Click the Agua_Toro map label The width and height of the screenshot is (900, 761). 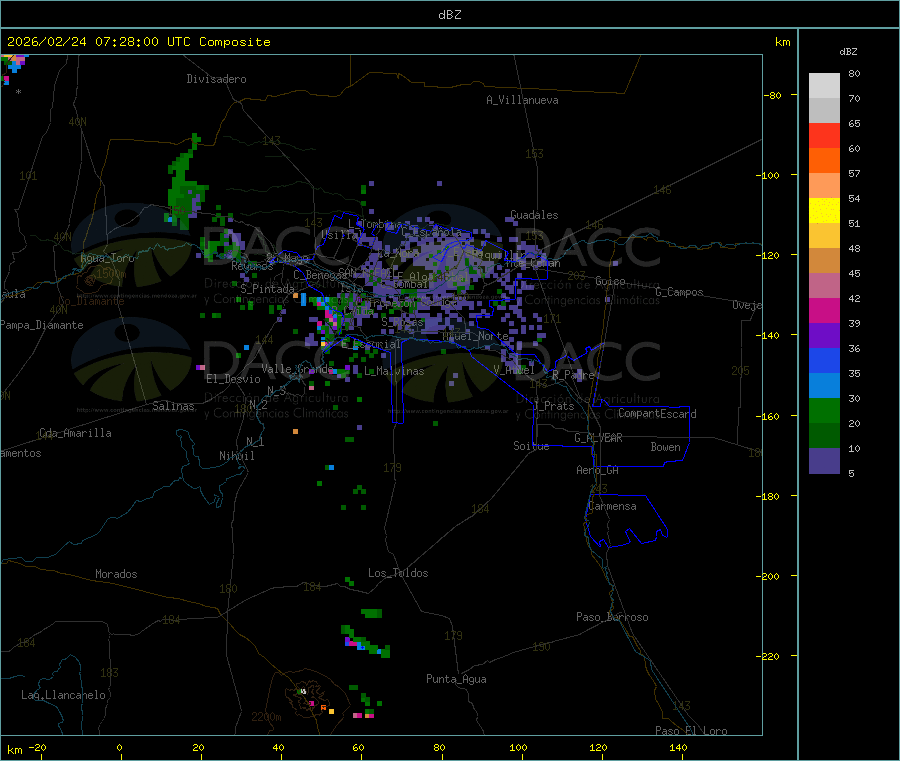point(107,258)
